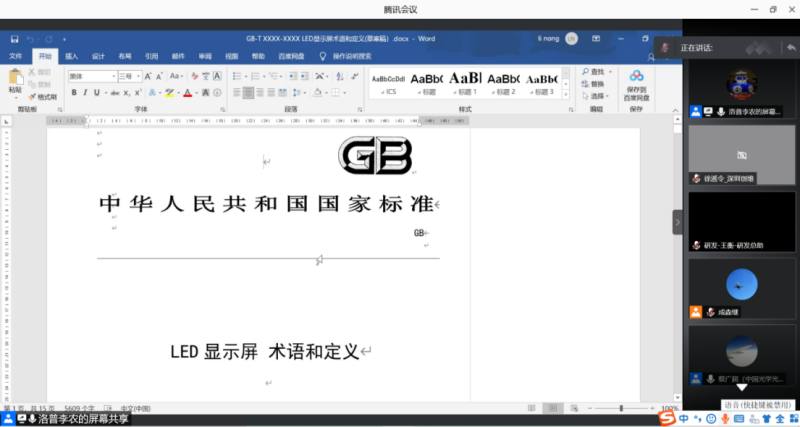
Task: Click the bullet list icon
Action: click(x=237, y=76)
